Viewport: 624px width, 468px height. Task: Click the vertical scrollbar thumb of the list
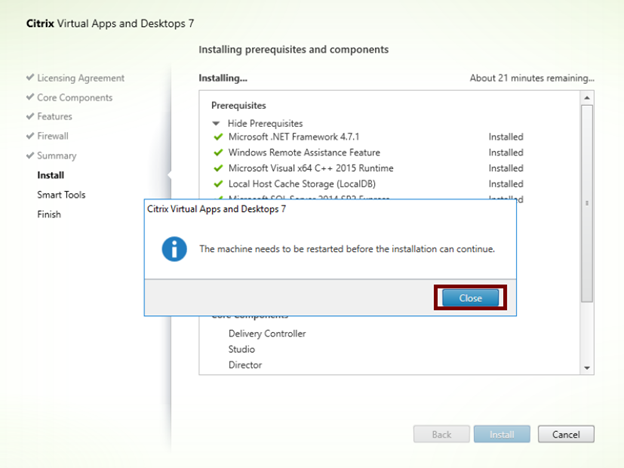tap(587, 203)
